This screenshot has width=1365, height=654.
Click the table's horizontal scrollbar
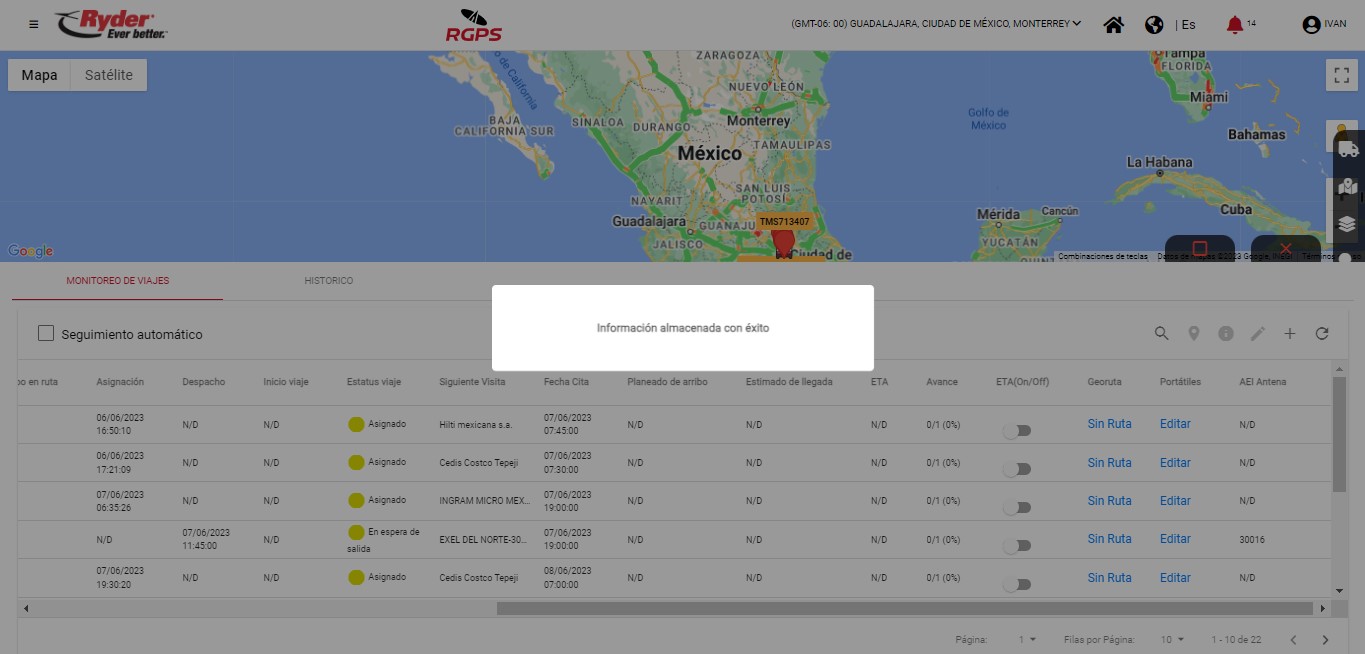pyautogui.click(x=904, y=608)
